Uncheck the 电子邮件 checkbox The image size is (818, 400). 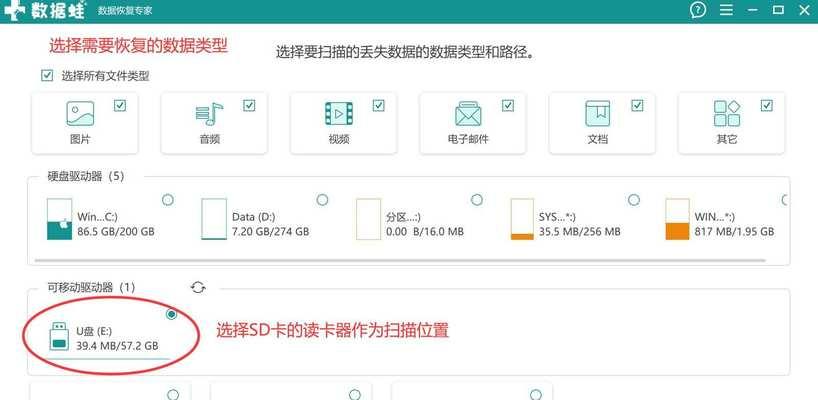pyautogui.click(x=508, y=106)
